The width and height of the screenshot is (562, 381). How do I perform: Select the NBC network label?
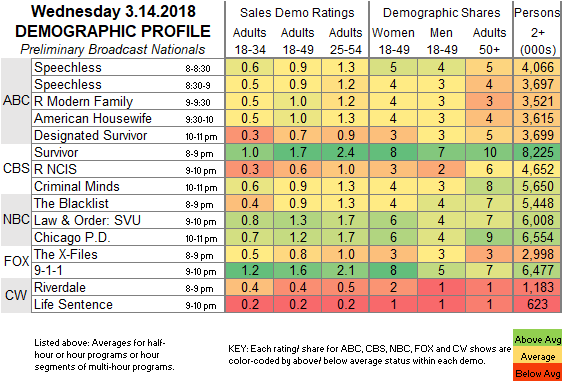(16, 219)
